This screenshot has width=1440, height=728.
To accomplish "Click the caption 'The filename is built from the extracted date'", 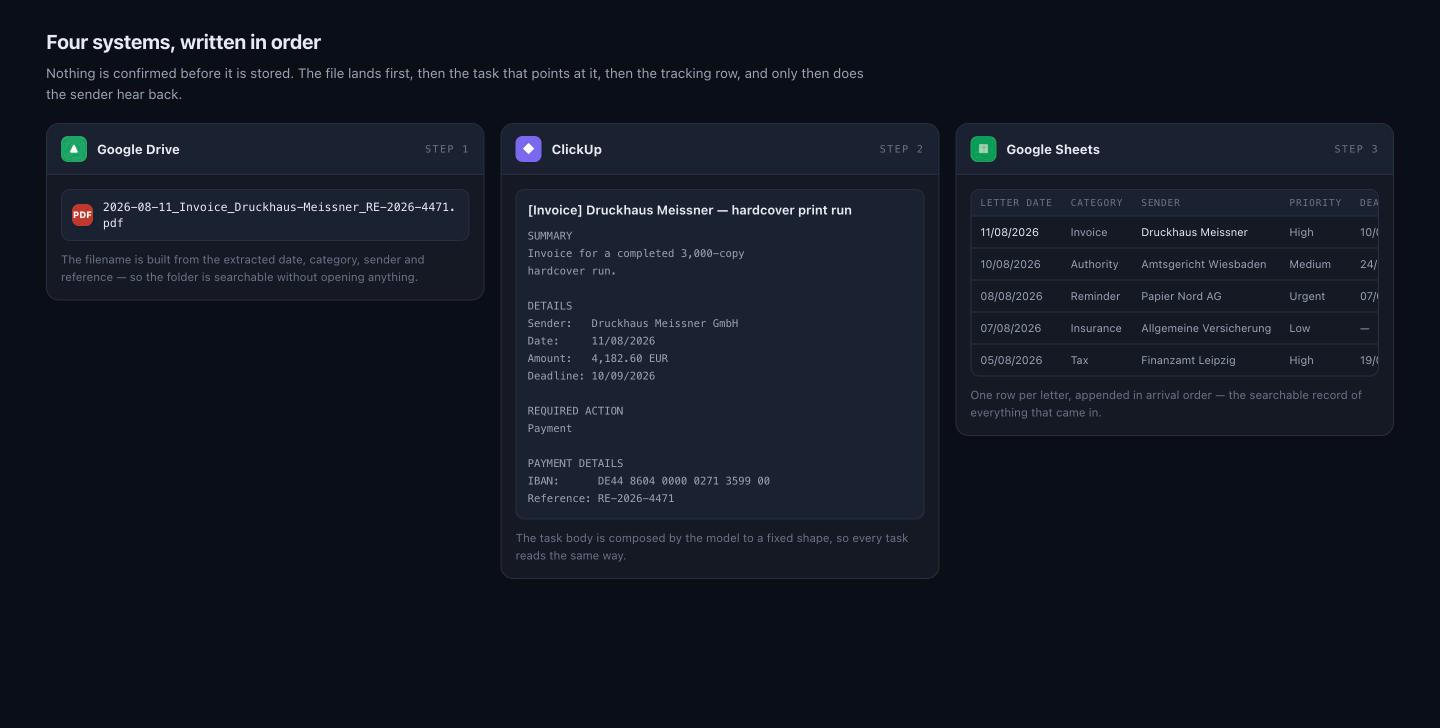I will 243,268.
